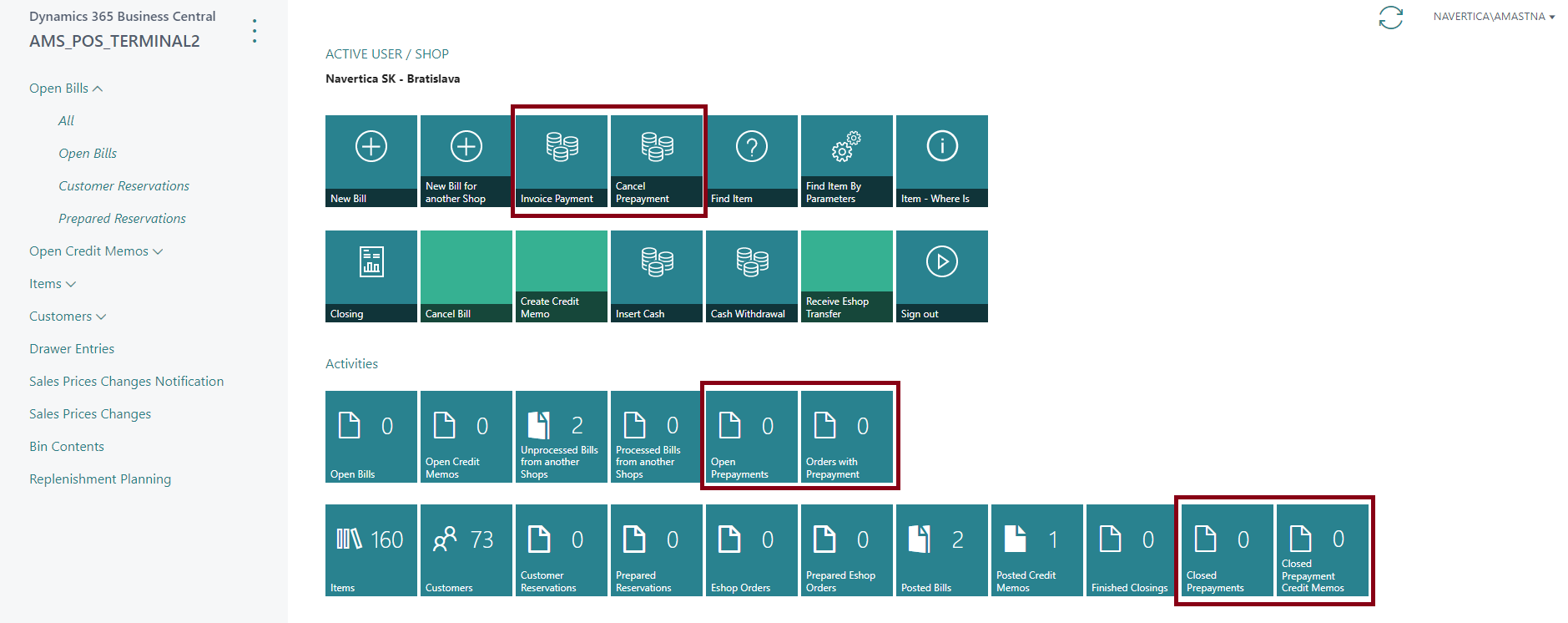Viewport: 1568px width, 623px height.
Task: Open the Invoice Payment tile
Action: point(562,161)
